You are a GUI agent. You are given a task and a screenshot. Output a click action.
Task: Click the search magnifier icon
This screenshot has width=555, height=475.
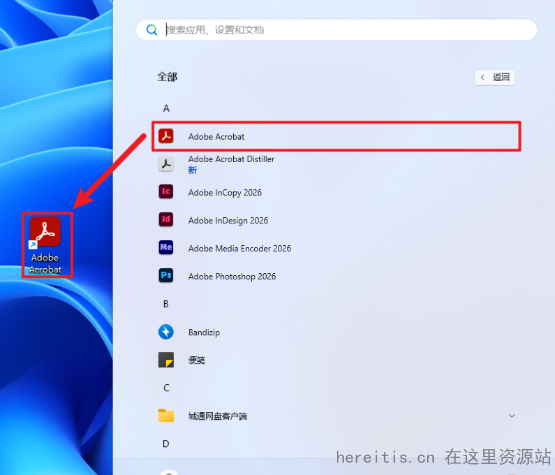click(152, 30)
